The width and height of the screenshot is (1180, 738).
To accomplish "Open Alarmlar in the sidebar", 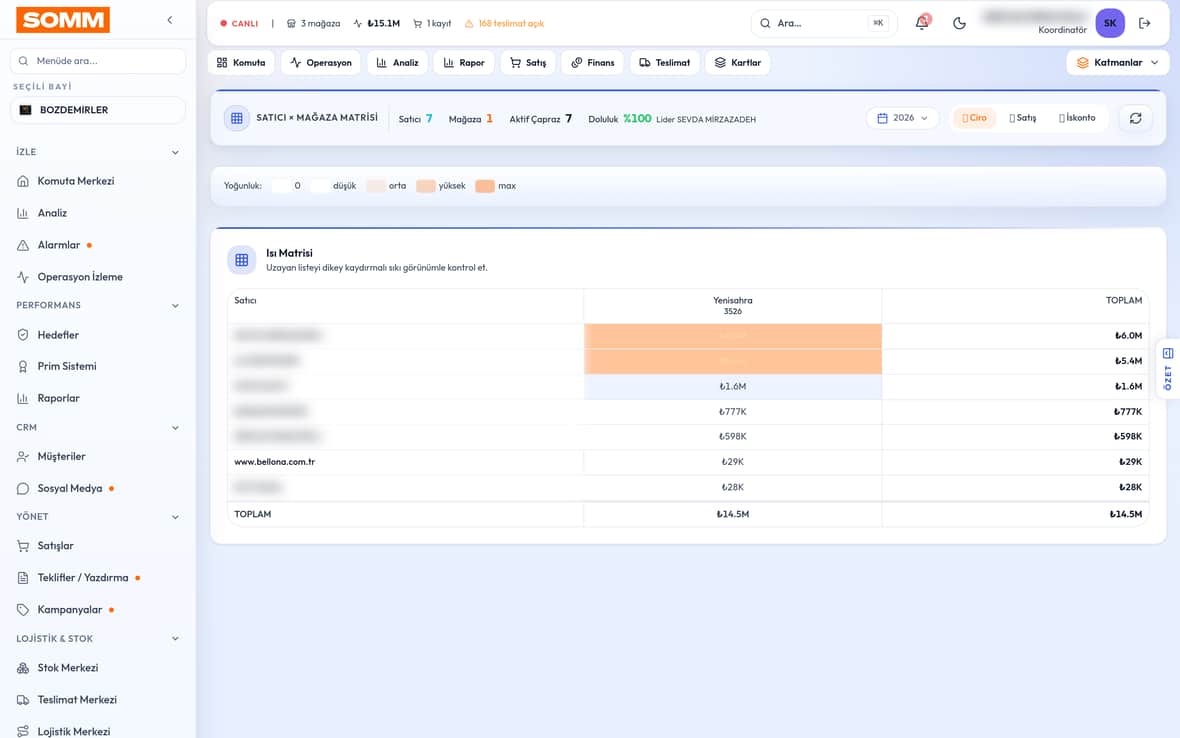I will pyautogui.click(x=59, y=245).
